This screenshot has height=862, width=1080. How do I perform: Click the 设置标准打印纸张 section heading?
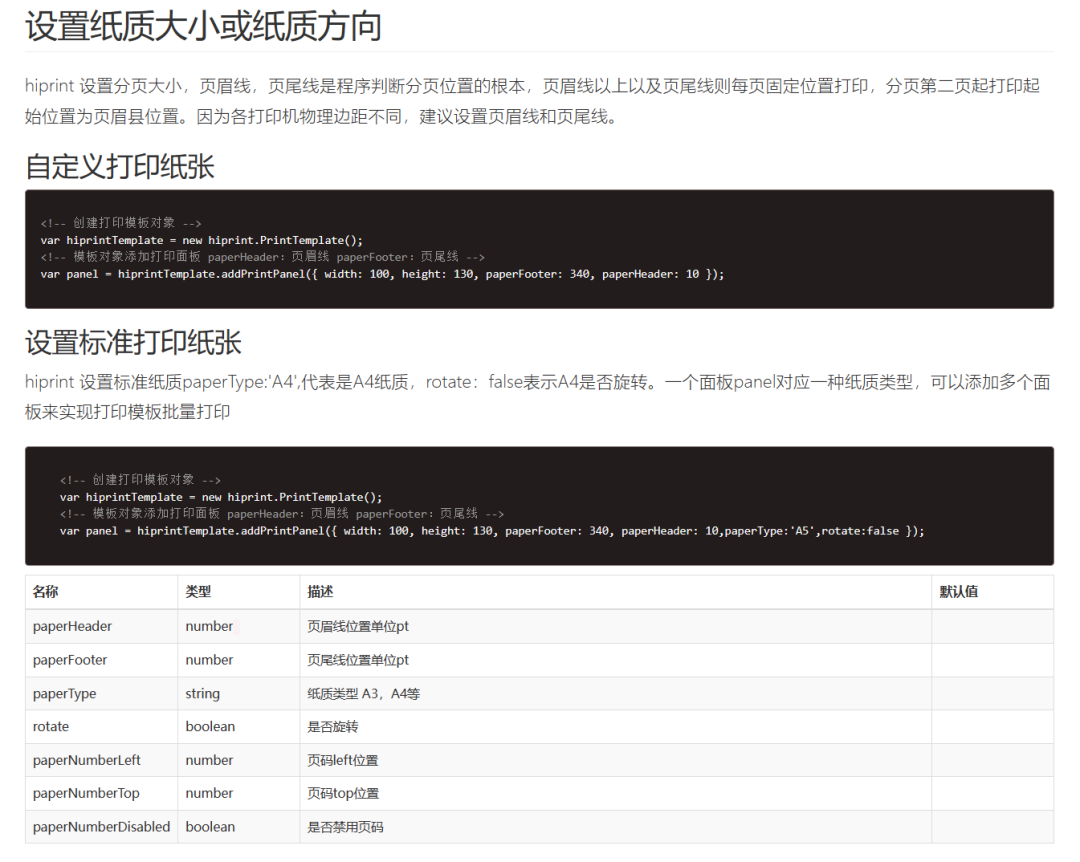click(x=134, y=342)
